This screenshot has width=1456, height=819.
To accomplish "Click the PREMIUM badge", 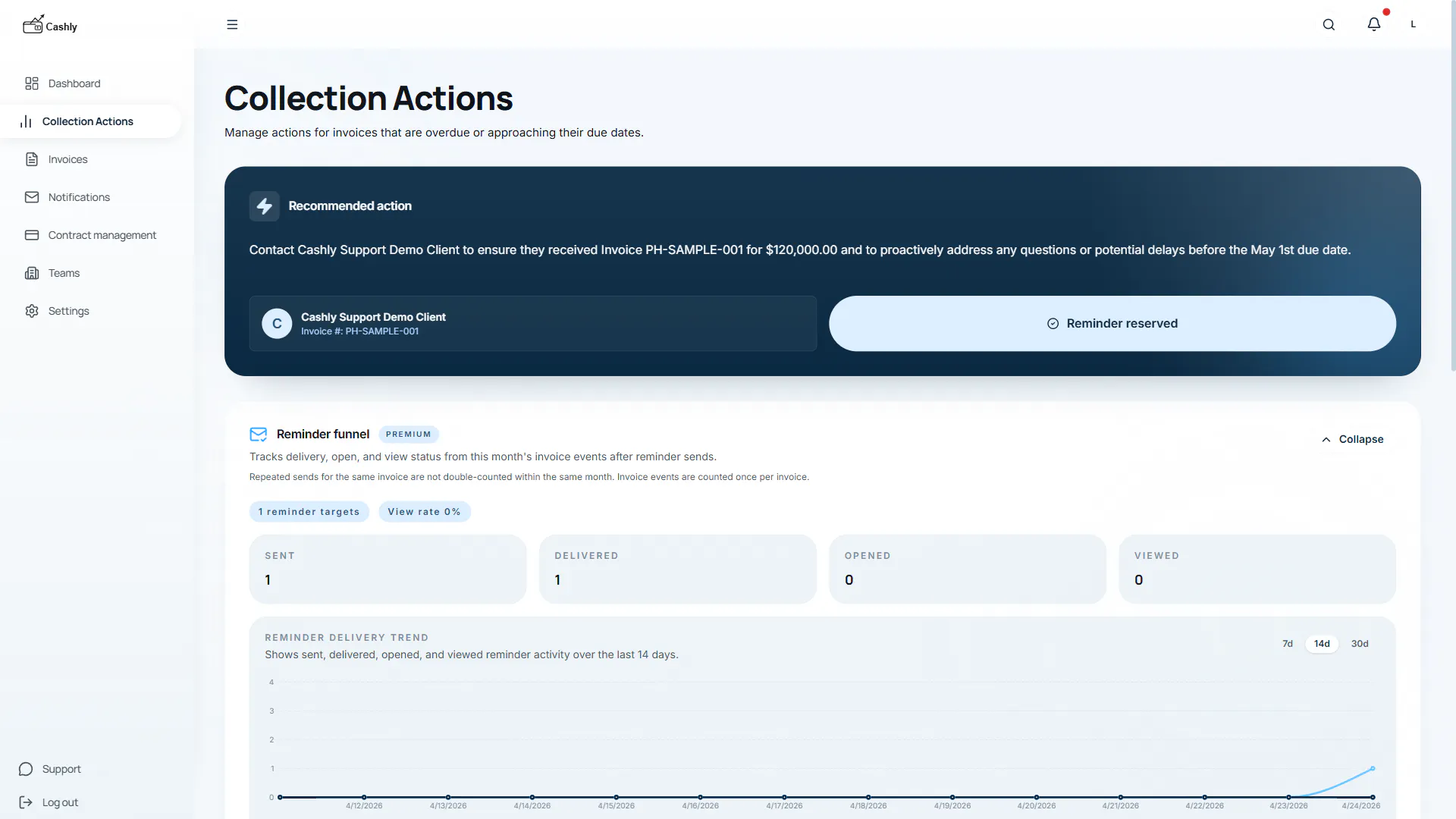I will pyautogui.click(x=409, y=435).
